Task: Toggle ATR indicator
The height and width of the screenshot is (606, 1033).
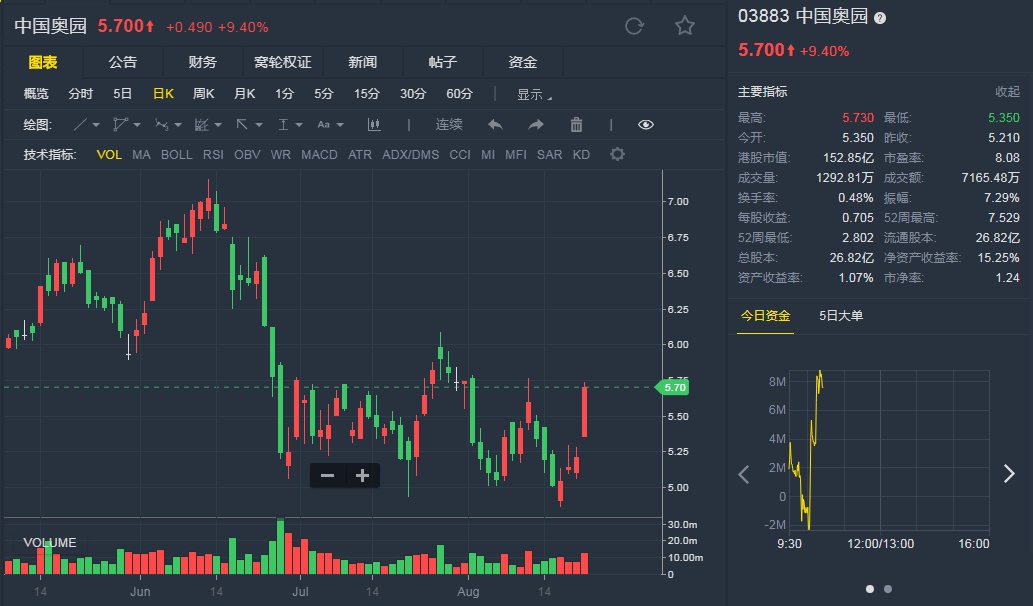Action: click(360, 155)
